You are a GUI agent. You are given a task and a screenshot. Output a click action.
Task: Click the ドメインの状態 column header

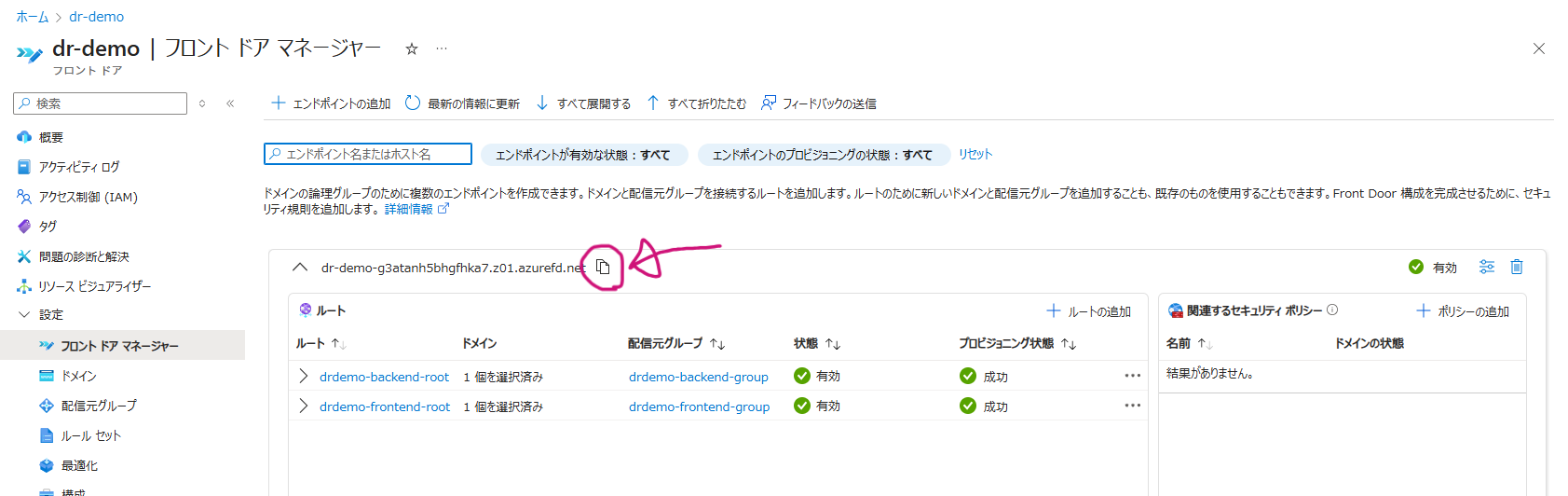(x=1370, y=344)
